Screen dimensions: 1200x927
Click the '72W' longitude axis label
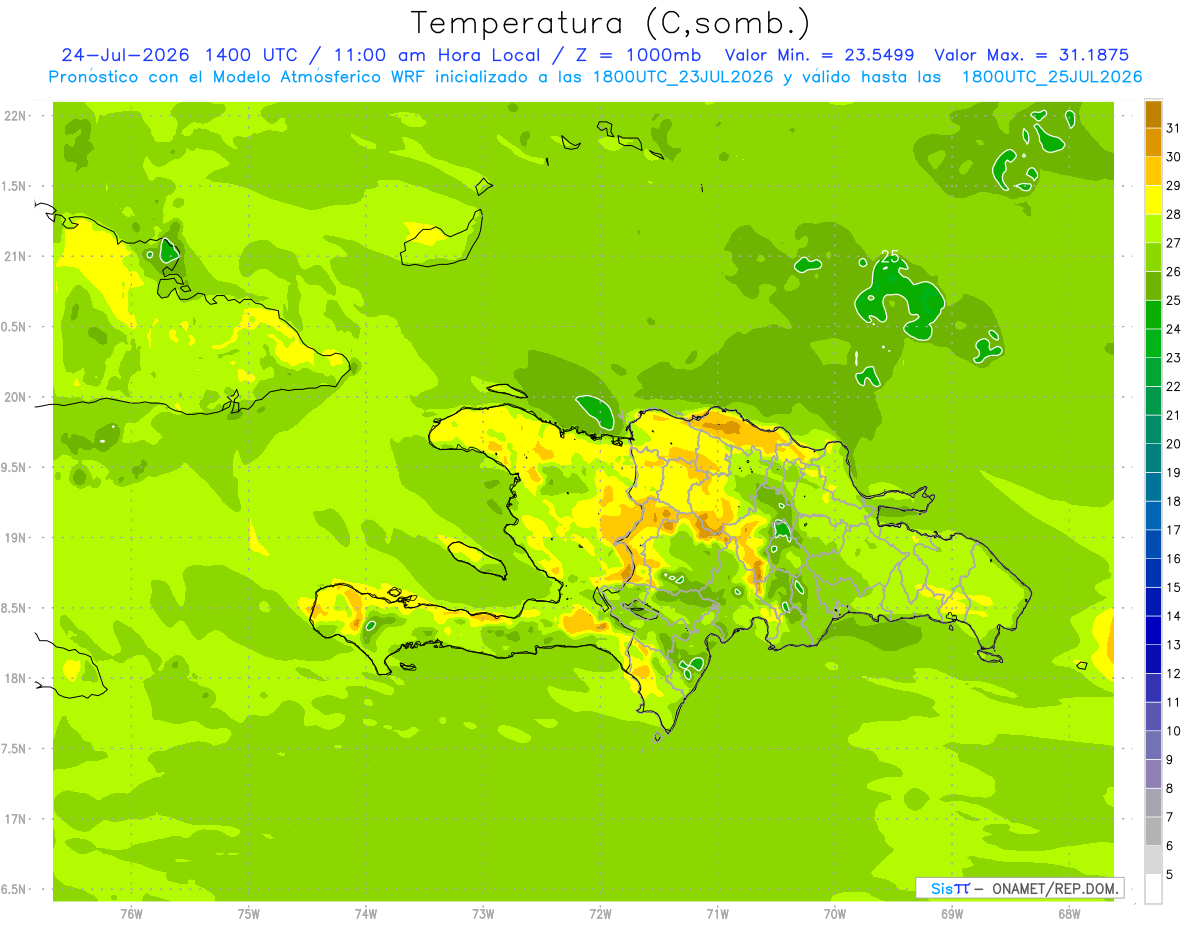(x=600, y=914)
